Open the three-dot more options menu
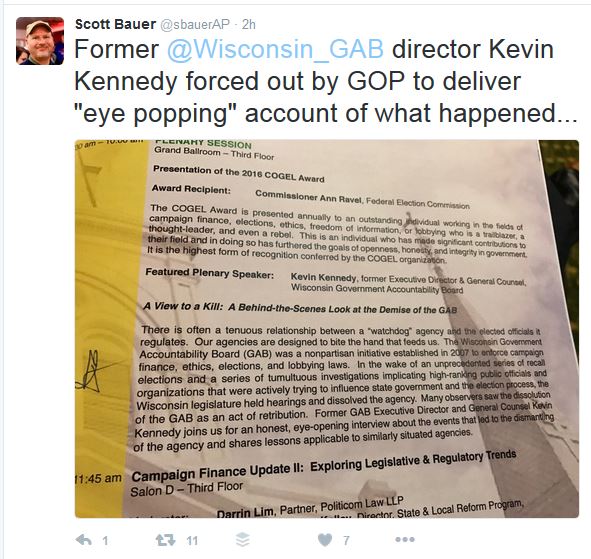 405,540
